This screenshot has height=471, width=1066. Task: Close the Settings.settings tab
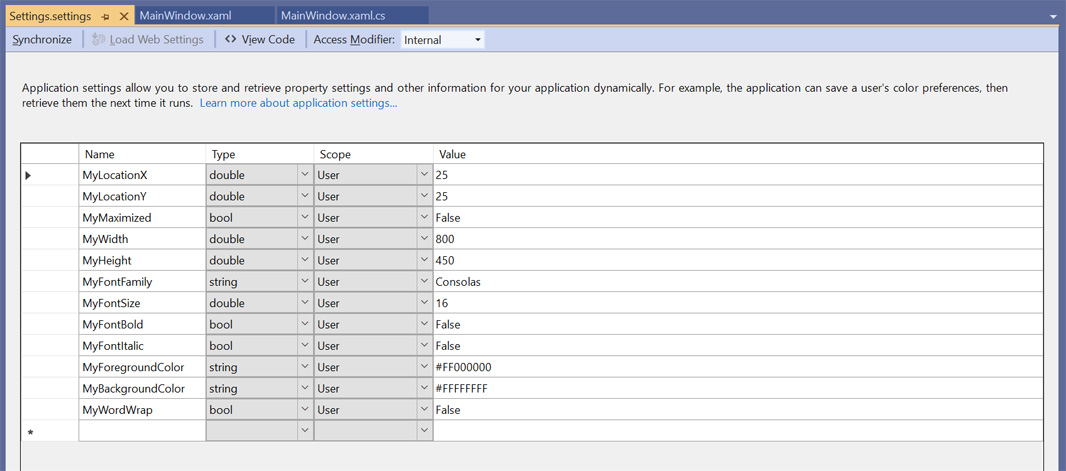pos(124,17)
